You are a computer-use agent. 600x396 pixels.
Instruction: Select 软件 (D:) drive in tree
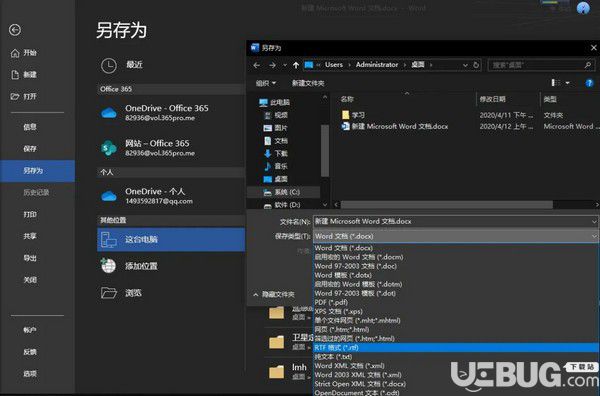point(282,205)
